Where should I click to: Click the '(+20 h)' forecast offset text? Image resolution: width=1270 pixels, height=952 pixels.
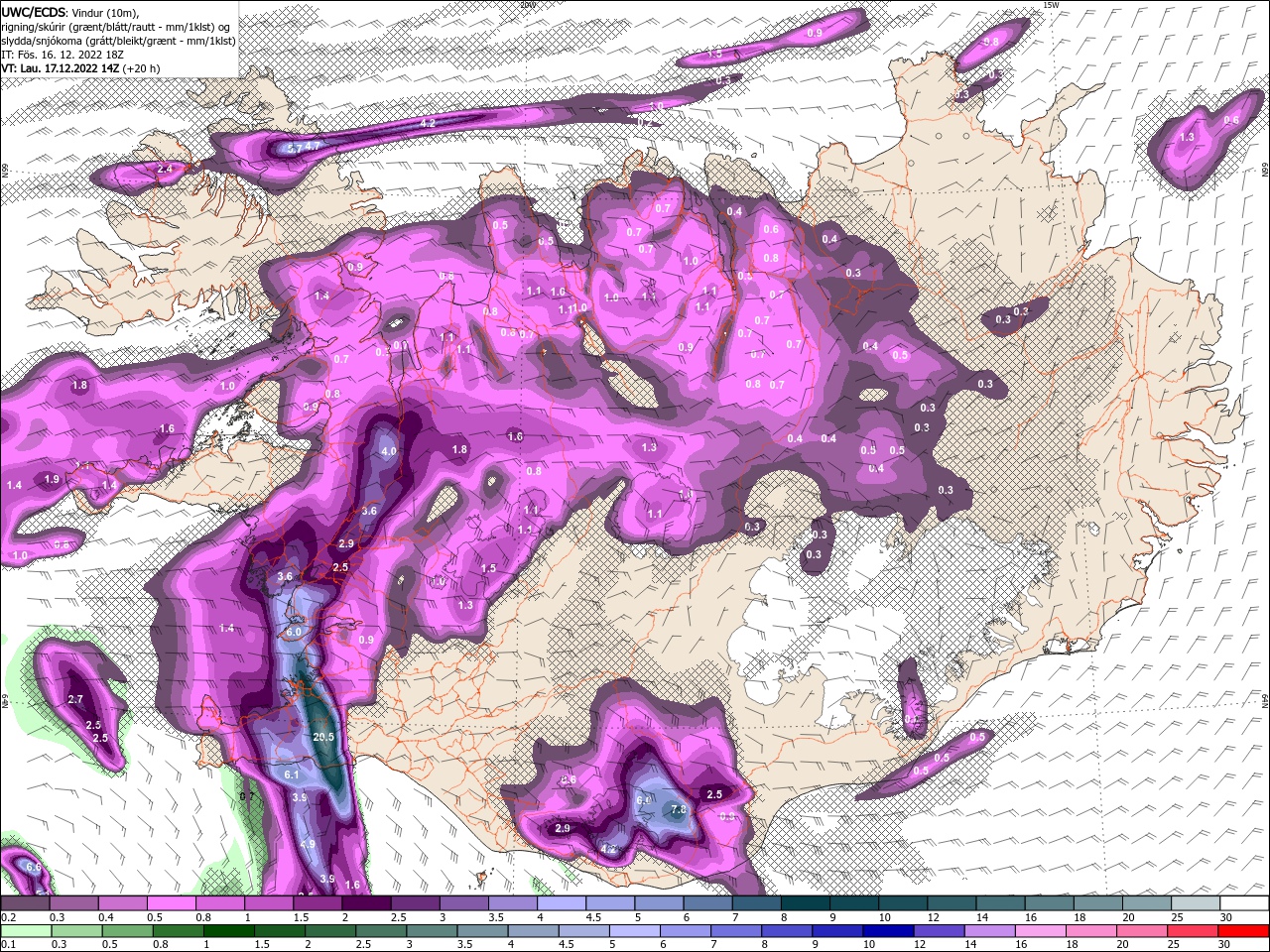click(x=142, y=68)
